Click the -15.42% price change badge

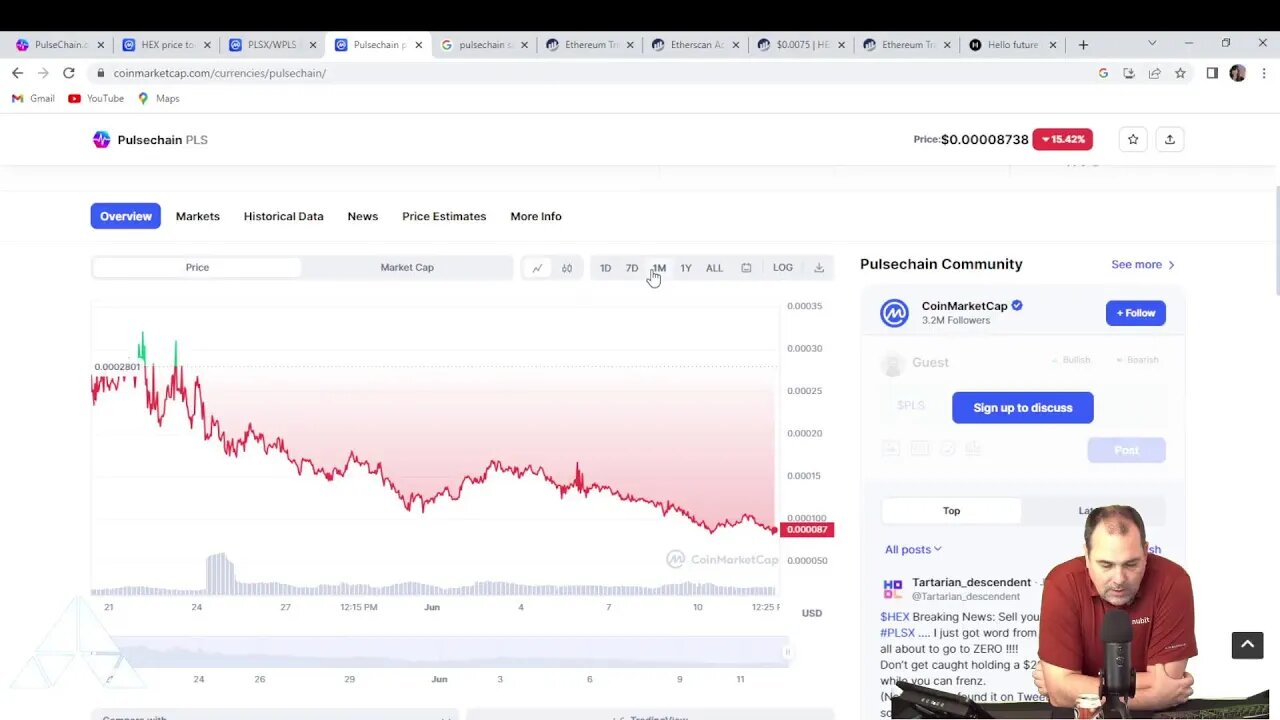pyautogui.click(x=1062, y=139)
